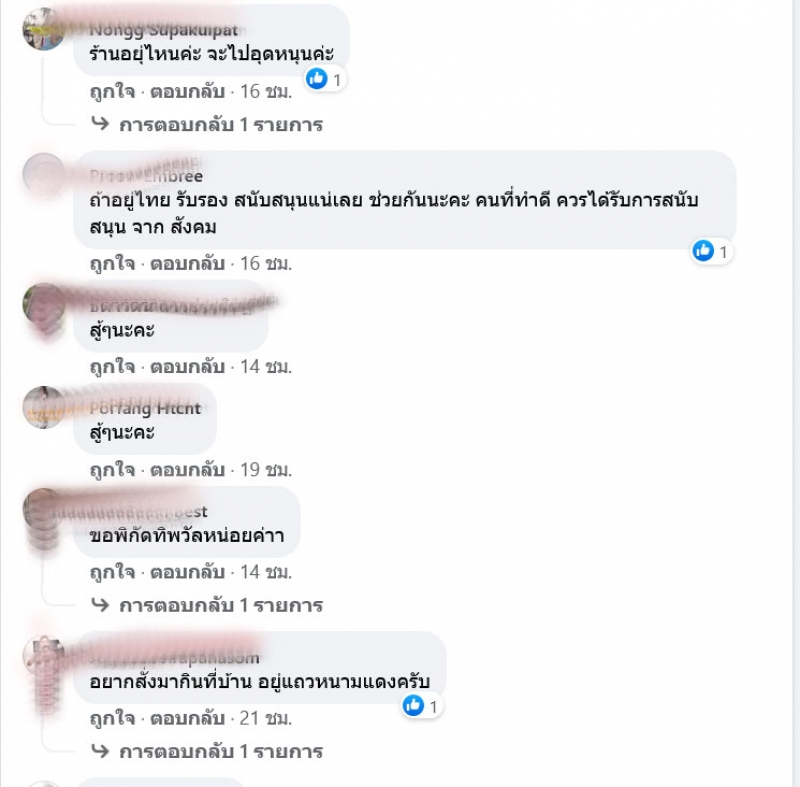Like the first "สู้ๆนะคะ" comment posted 14 ชม.
This screenshot has width=800, height=787.
(x=112, y=367)
